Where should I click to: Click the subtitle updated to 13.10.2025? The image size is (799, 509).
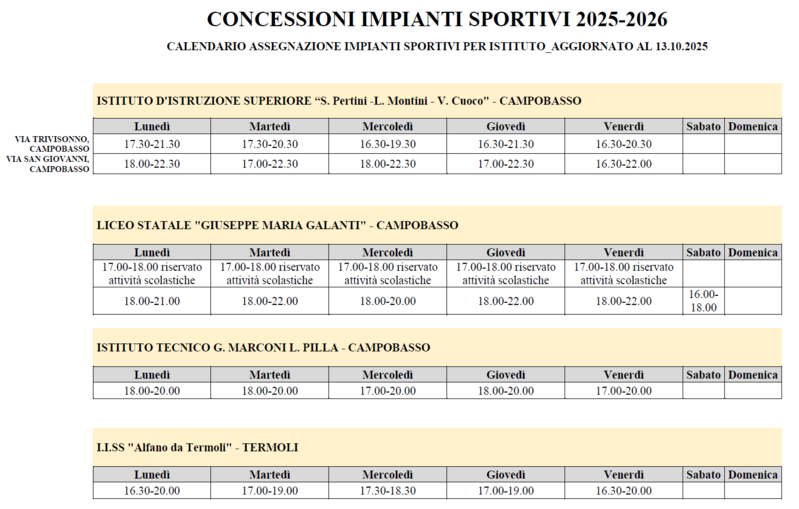[x=438, y=47]
